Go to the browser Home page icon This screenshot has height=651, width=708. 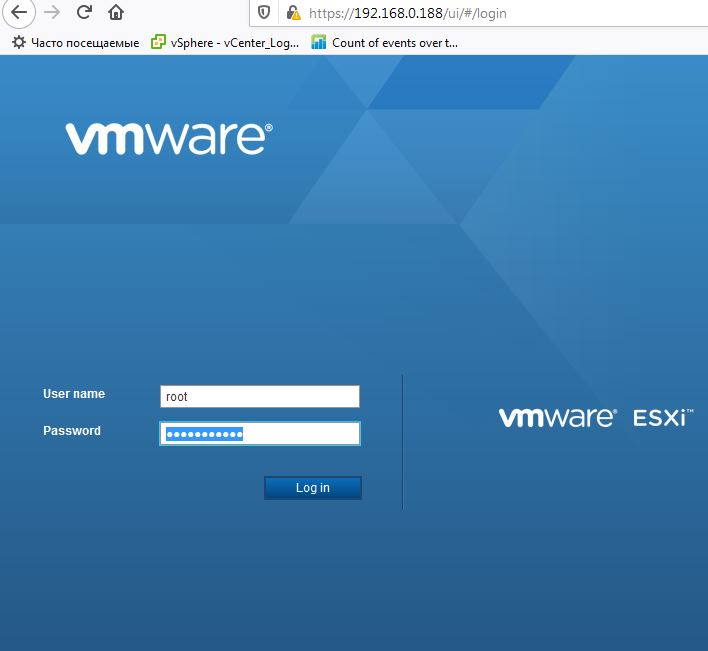tap(116, 13)
